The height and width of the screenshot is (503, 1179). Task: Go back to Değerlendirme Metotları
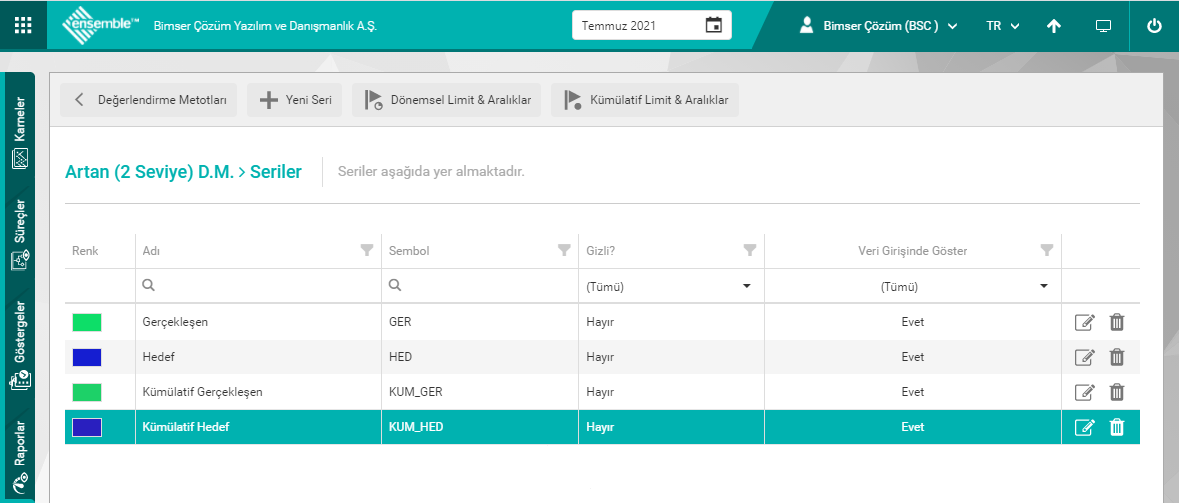point(149,100)
